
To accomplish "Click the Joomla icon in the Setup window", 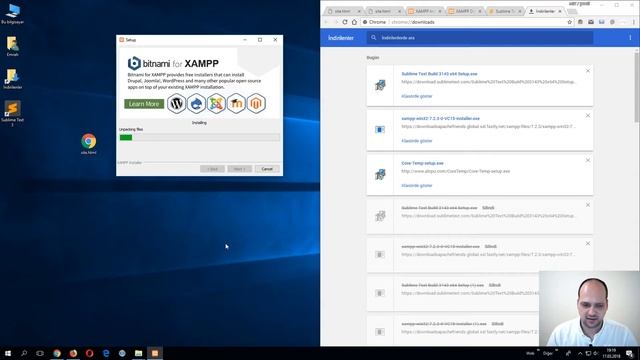I will tap(216, 103).
